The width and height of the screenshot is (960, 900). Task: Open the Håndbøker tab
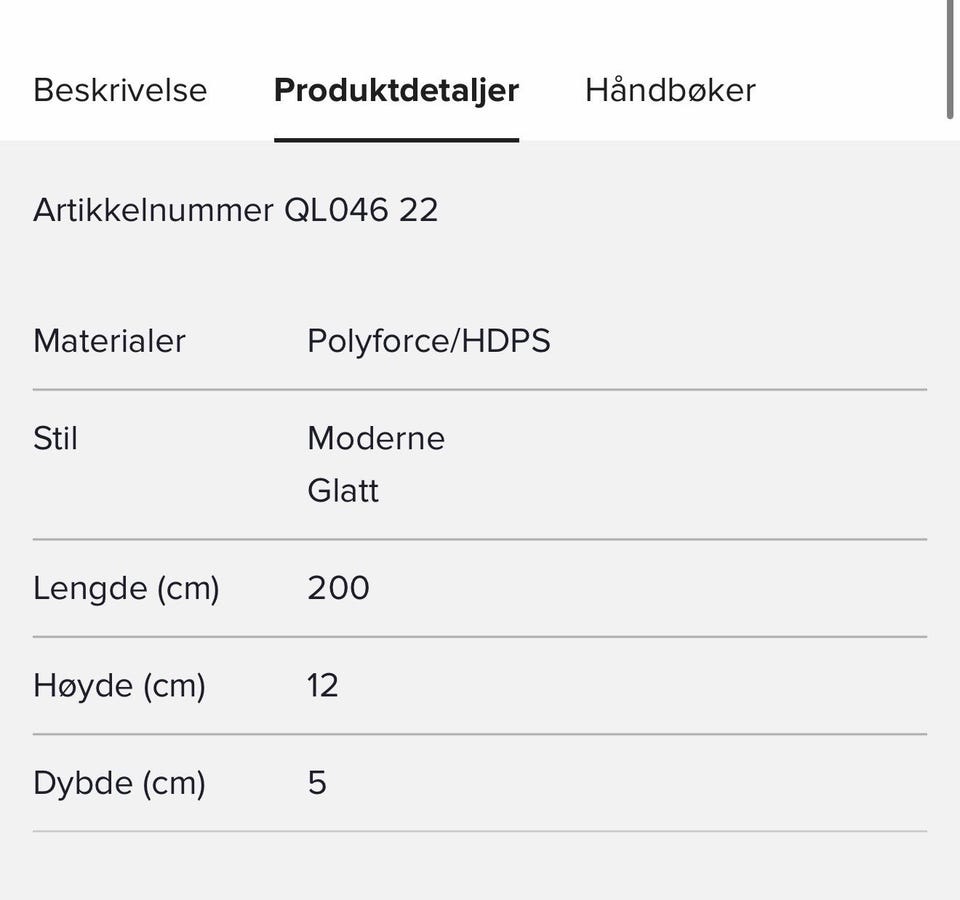click(670, 90)
